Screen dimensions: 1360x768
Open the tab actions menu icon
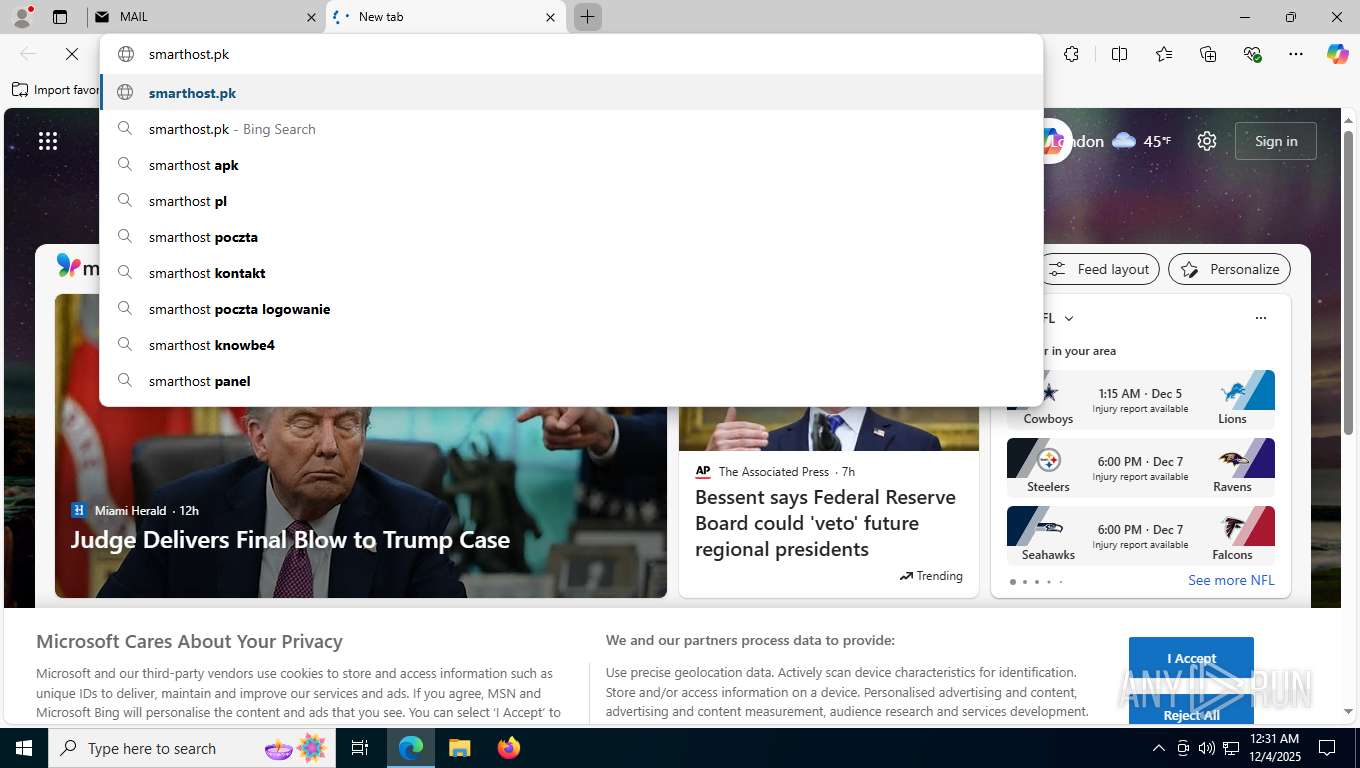60,17
